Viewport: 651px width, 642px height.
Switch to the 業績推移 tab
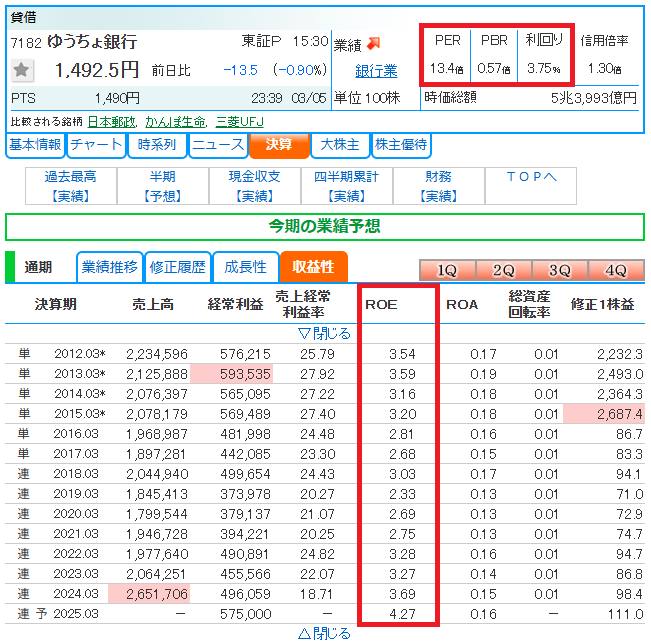click(109, 267)
